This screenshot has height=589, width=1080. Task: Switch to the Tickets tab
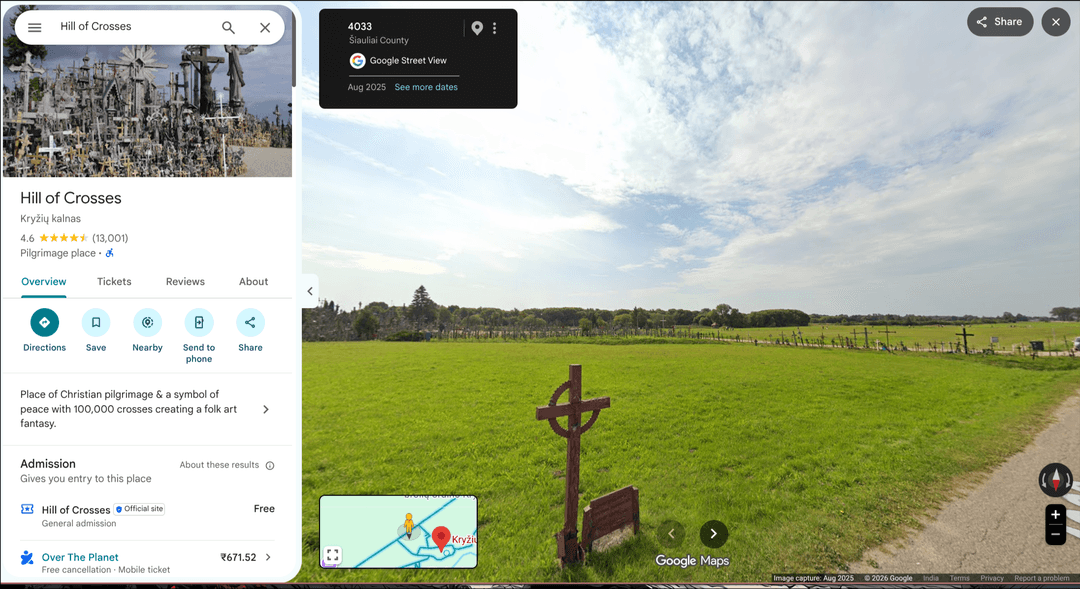click(x=114, y=282)
